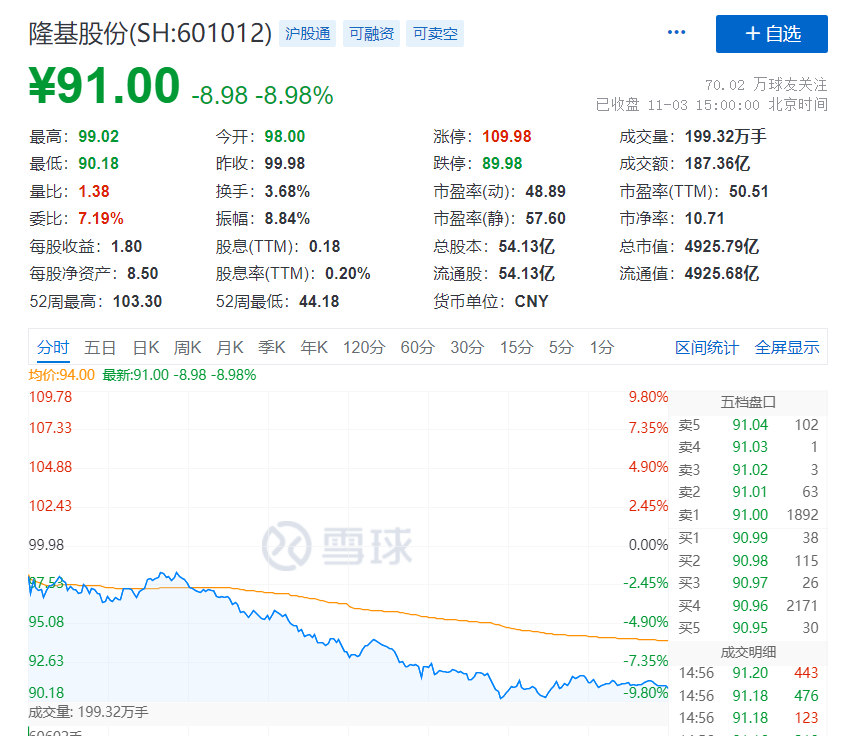Screen dimensions: 850x736
Task: Click the 109.78 price axis label
Action: 50,397
